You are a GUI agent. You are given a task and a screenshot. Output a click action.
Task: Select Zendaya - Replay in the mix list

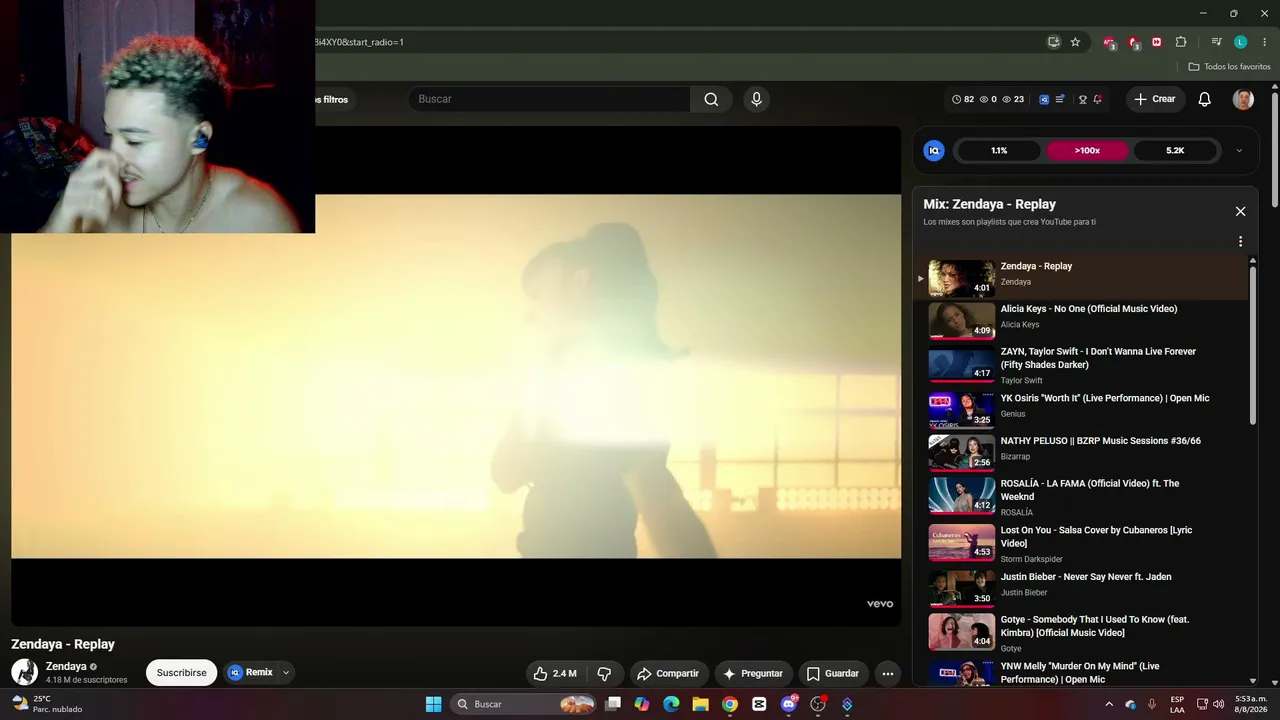pyautogui.click(x=1082, y=277)
